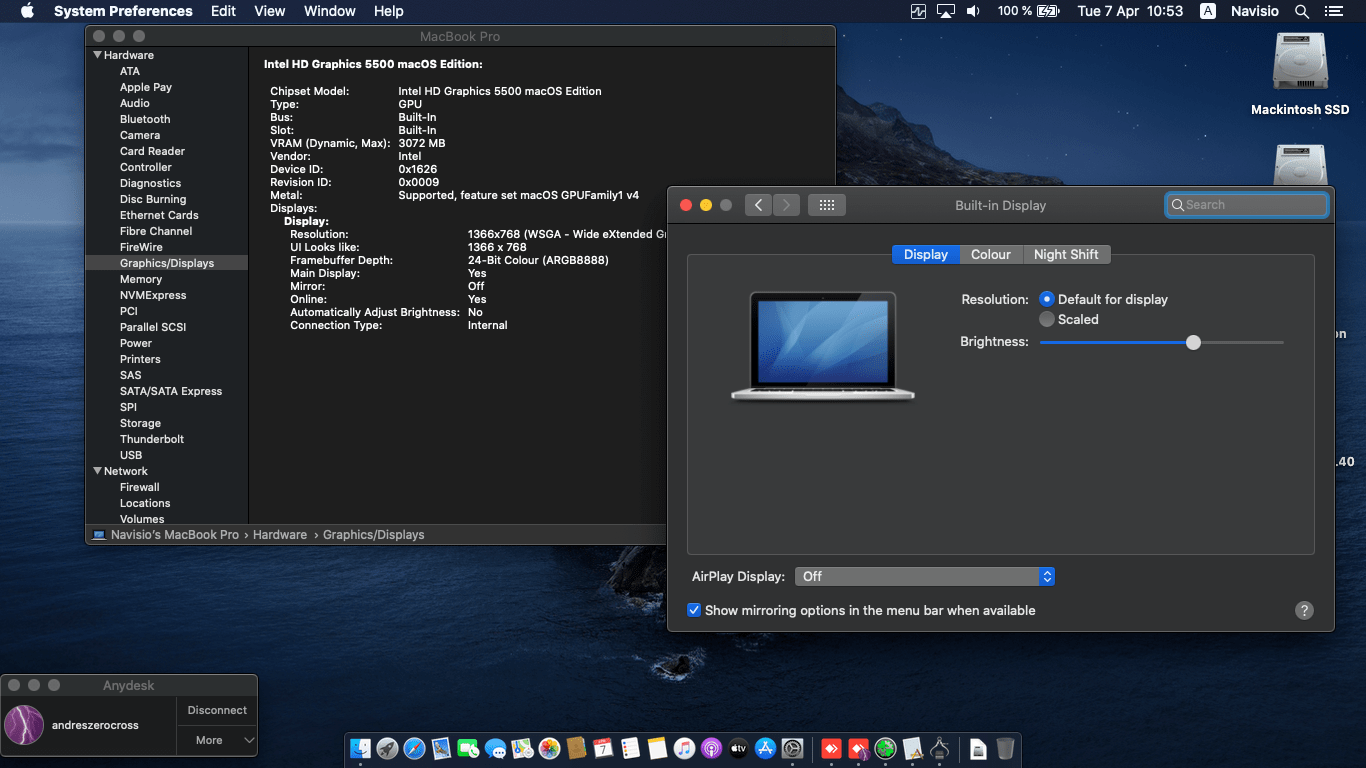The width and height of the screenshot is (1366, 768).
Task: Select Default for display resolution
Action: click(x=1103, y=299)
